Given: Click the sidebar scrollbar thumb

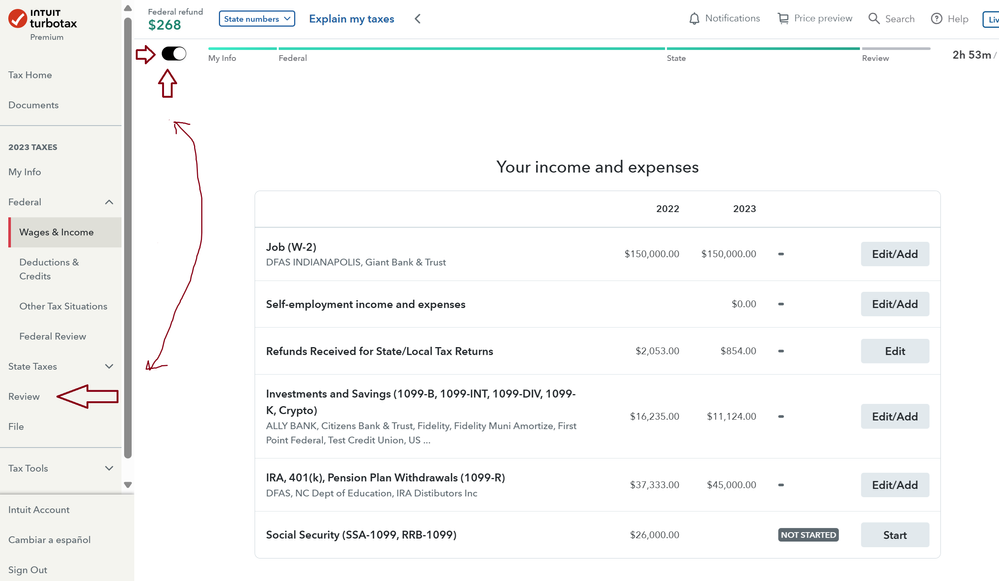Looking at the screenshot, I should pyautogui.click(x=127, y=237).
